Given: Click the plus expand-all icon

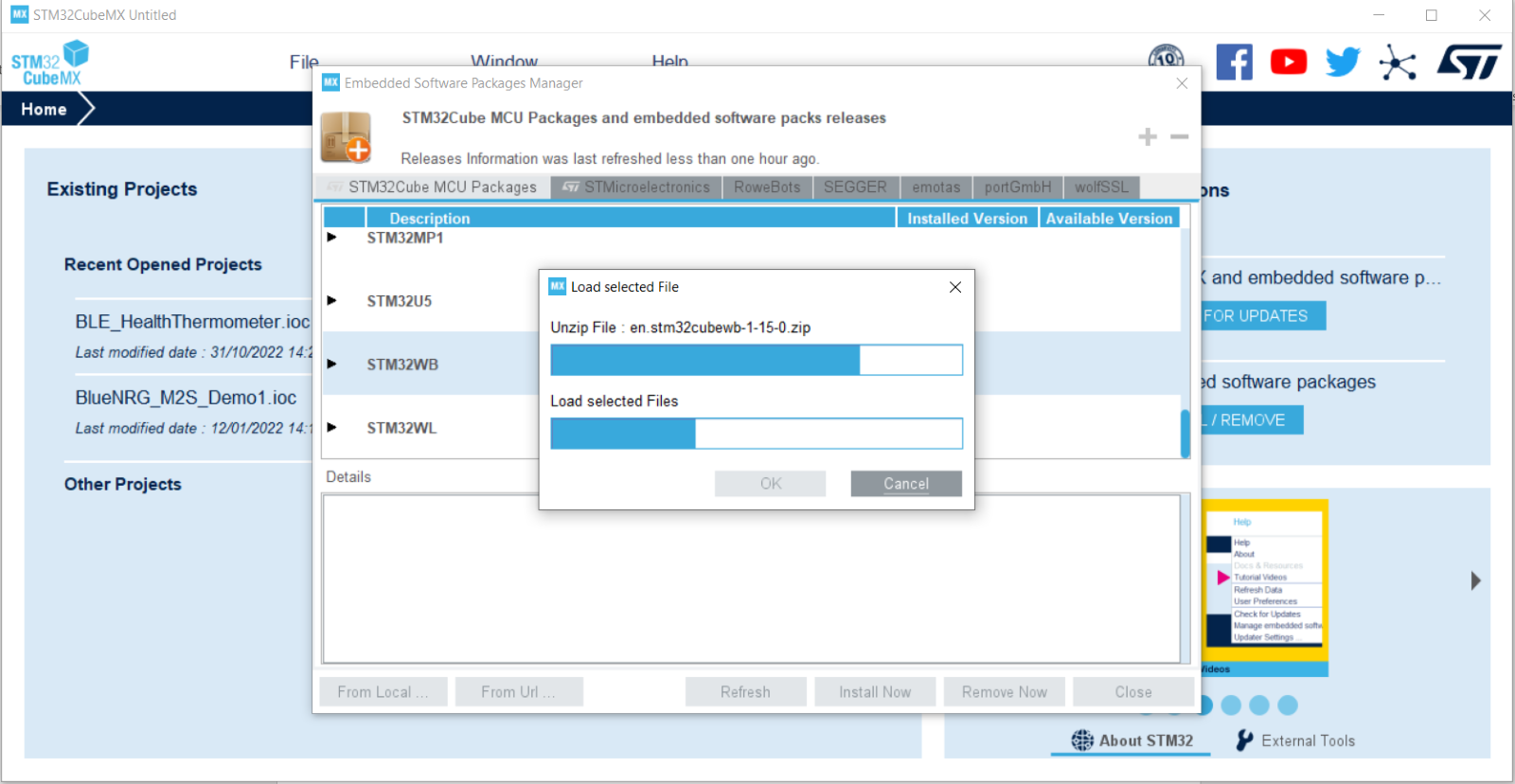Looking at the screenshot, I should 1148,137.
